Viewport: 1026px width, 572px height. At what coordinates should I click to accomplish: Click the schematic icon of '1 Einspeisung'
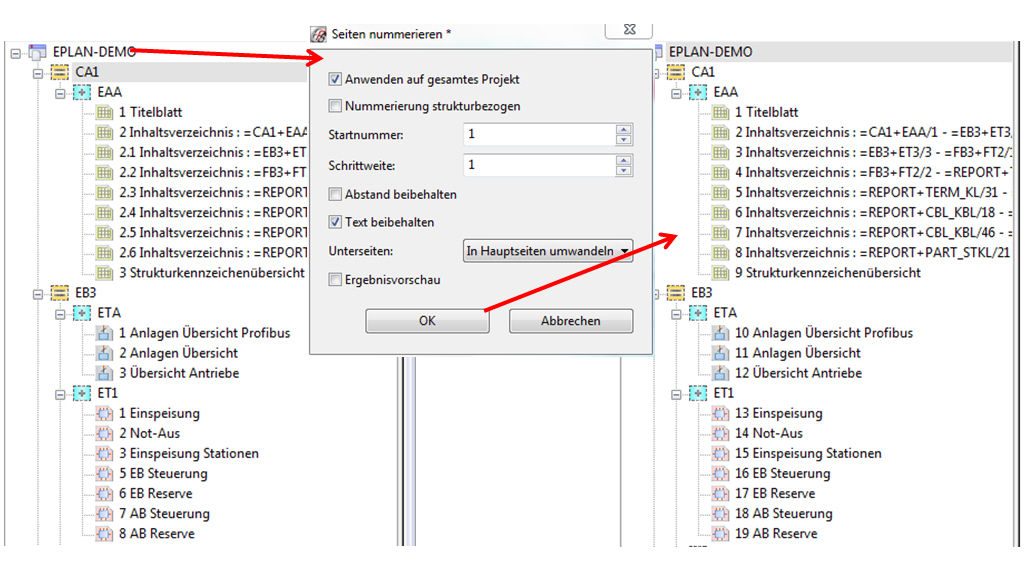[x=104, y=414]
